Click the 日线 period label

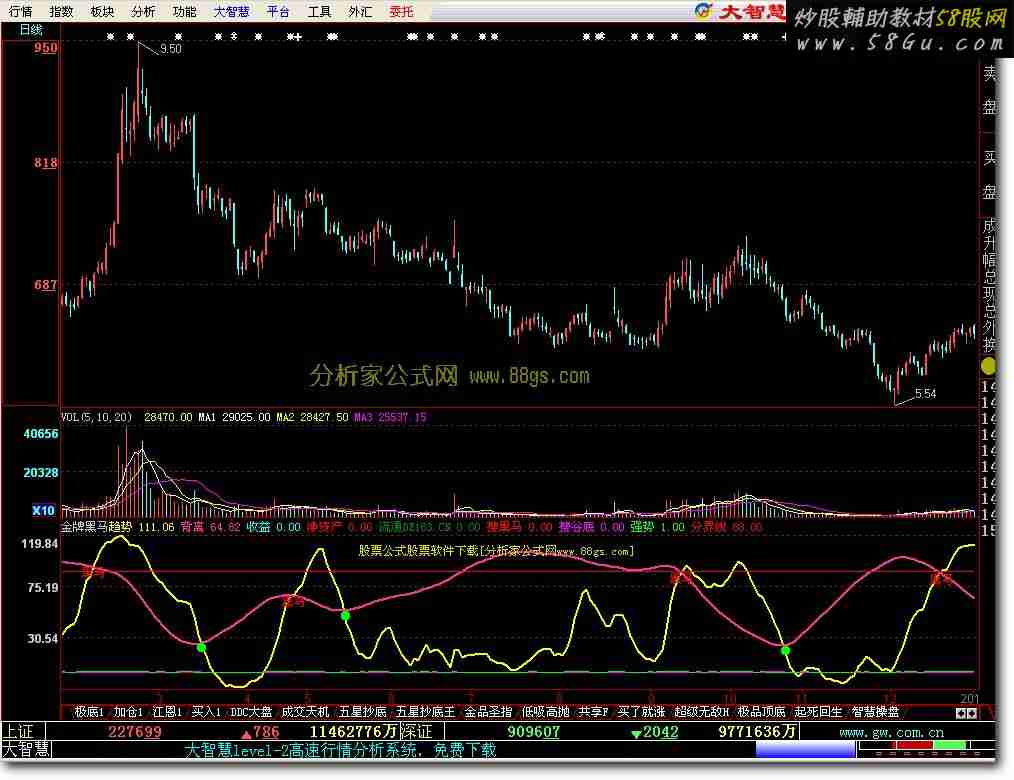point(30,30)
